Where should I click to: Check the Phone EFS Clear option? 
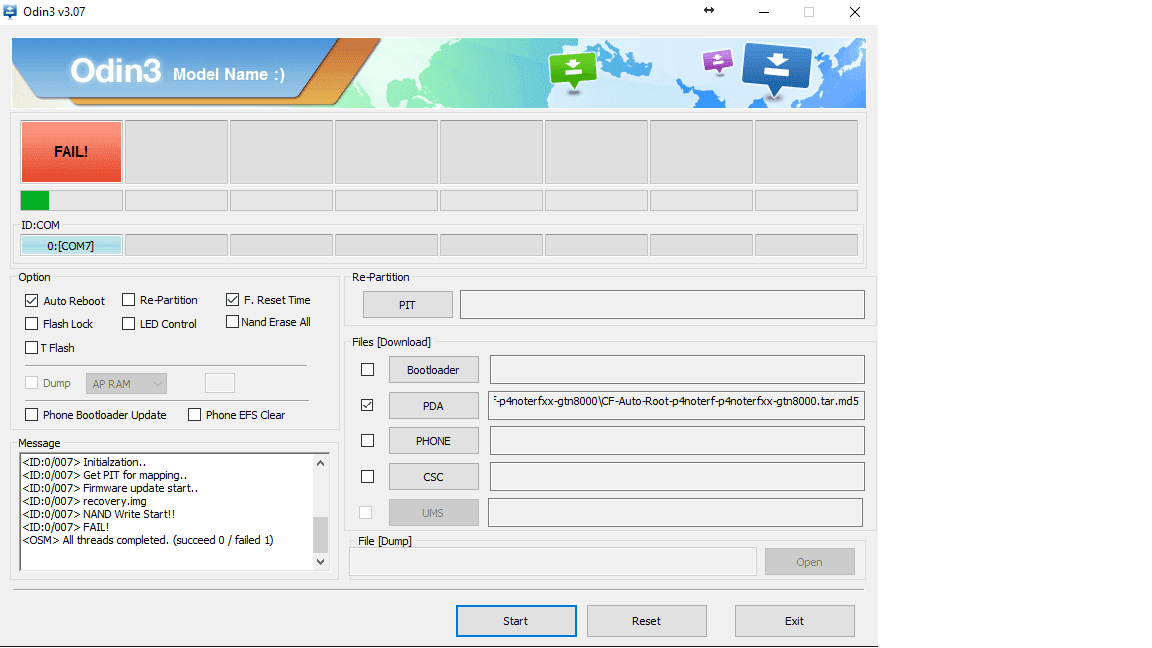[195, 414]
